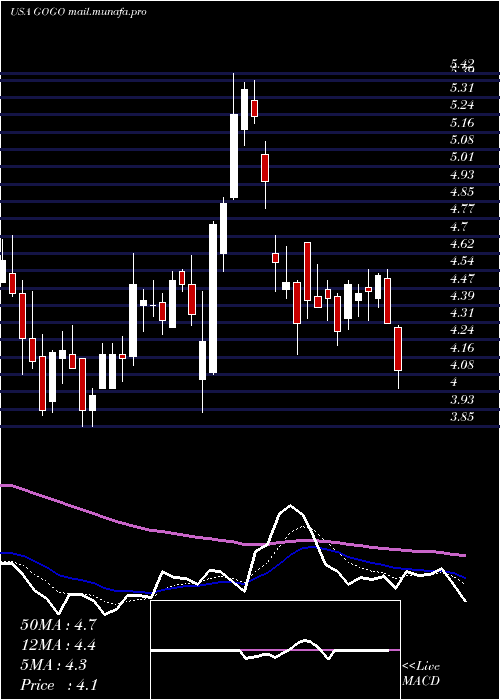Click the Price : 4.1 readout
The height and width of the screenshot is (700, 500).
[59, 685]
